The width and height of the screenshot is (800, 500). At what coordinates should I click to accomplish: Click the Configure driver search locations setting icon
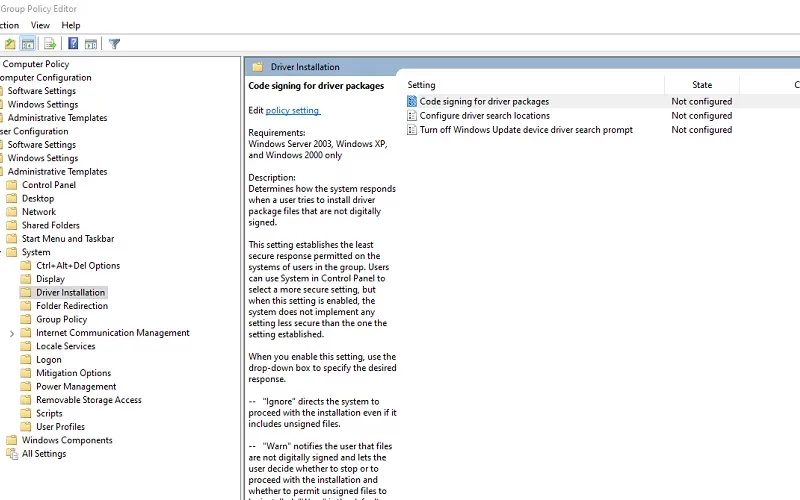click(x=412, y=116)
